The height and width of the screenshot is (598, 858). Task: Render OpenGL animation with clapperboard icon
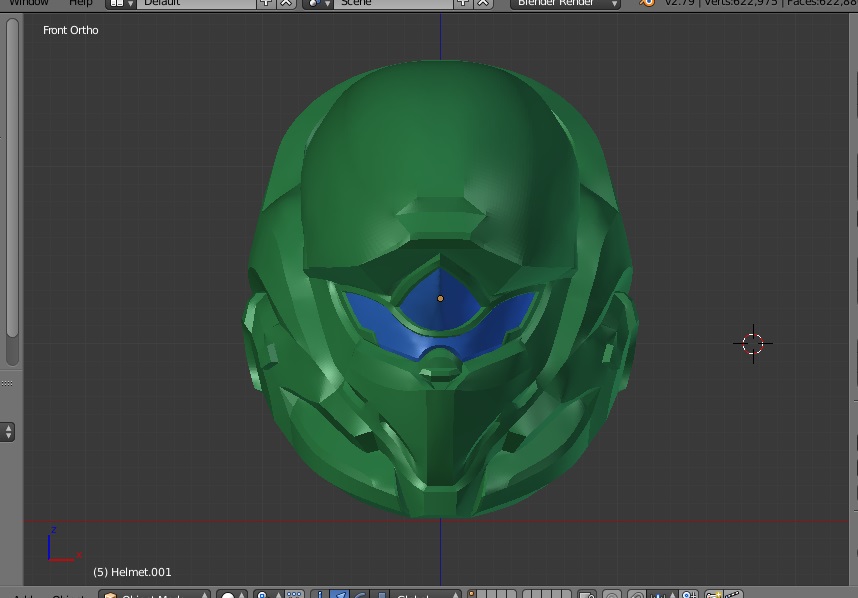[x=734, y=594]
